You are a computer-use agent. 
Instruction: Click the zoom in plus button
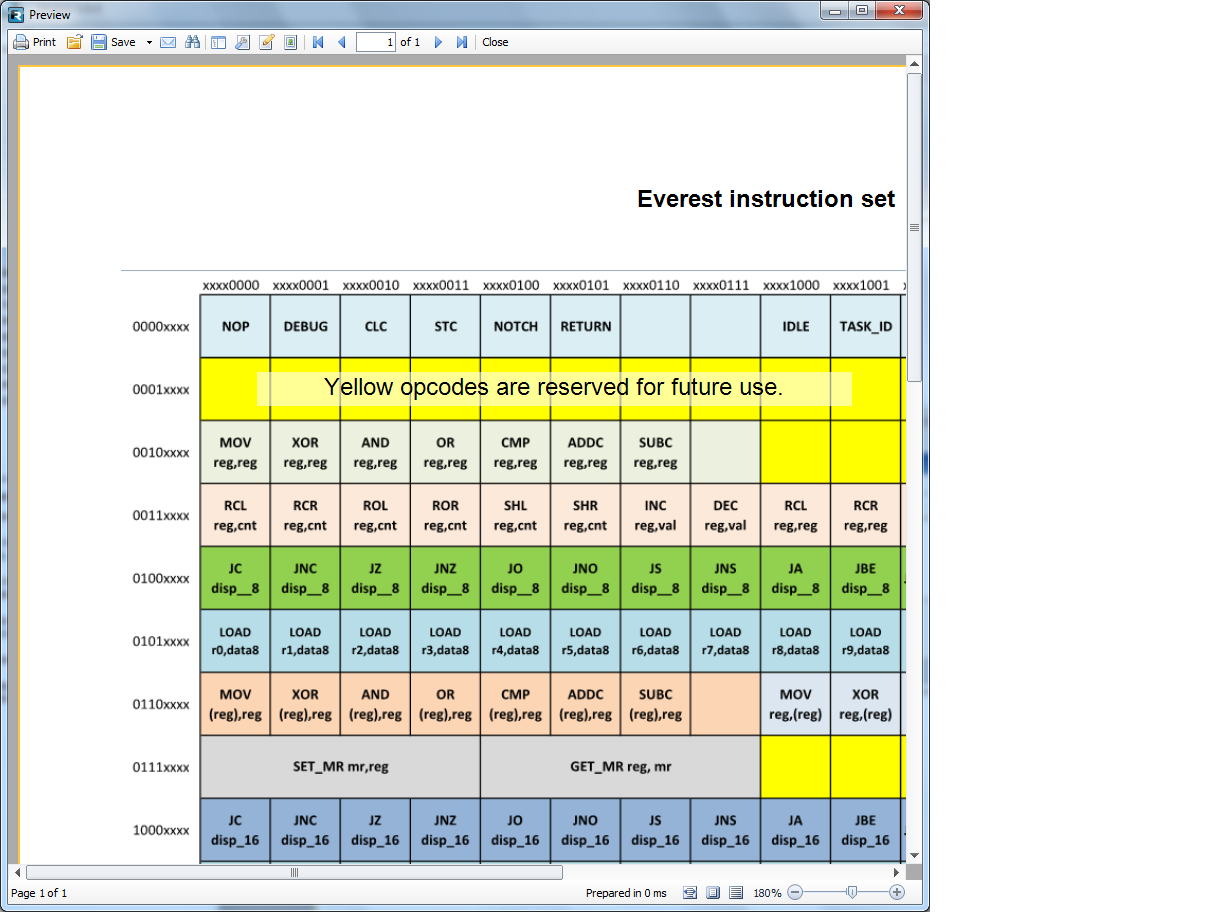click(897, 892)
